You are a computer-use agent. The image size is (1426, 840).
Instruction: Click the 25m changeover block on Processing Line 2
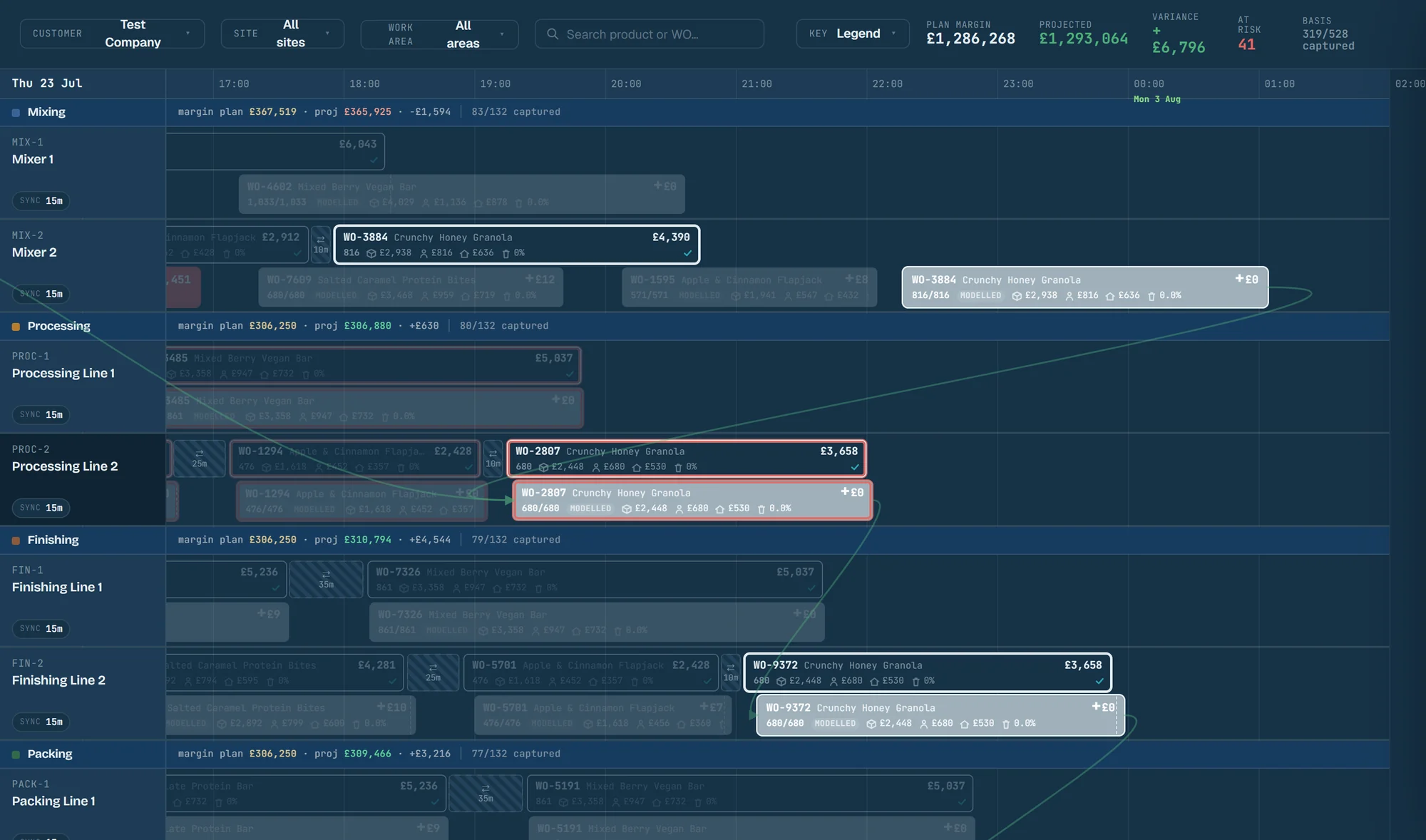tap(199, 459)
